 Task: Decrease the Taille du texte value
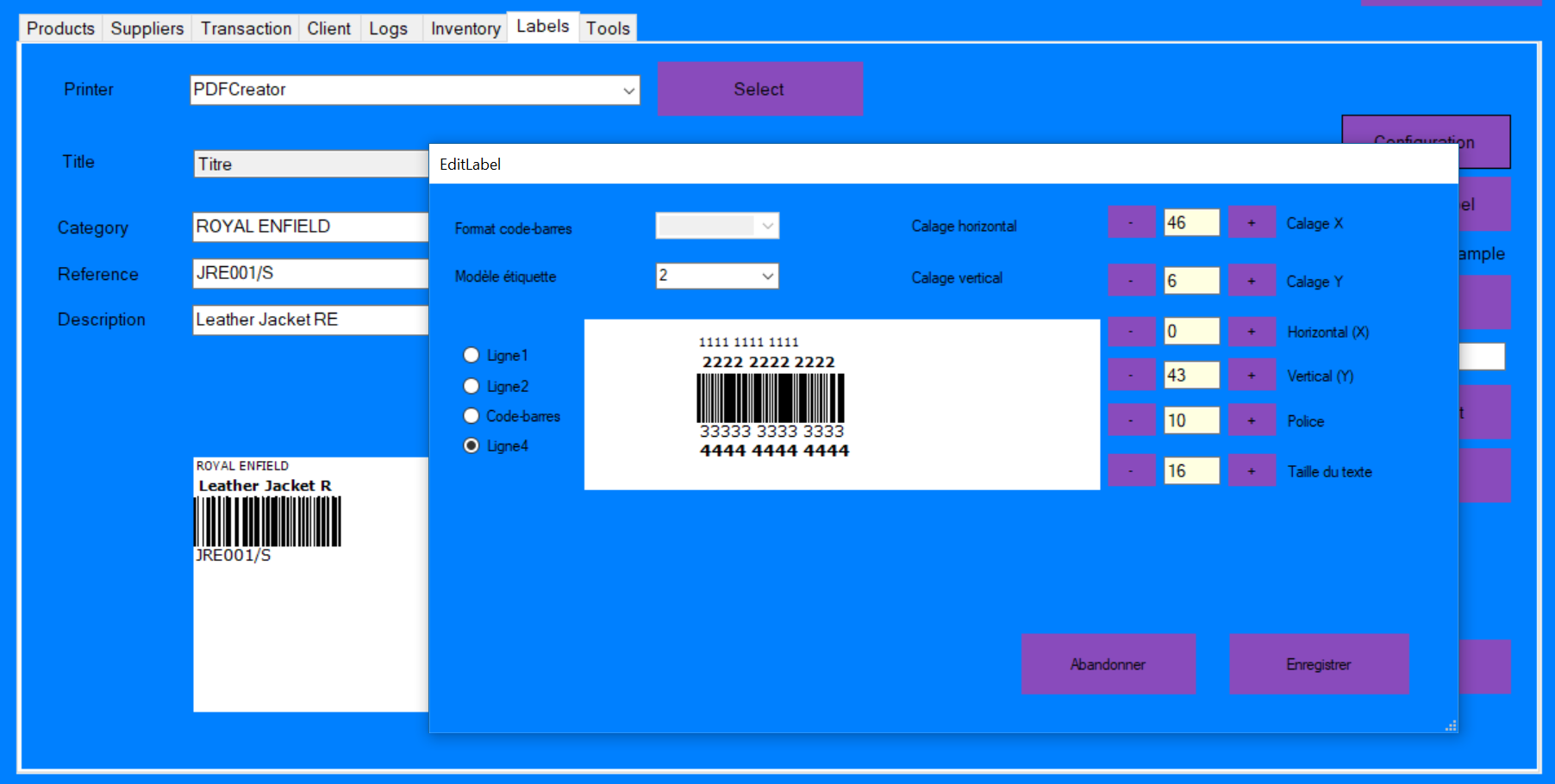[1131, 470]
